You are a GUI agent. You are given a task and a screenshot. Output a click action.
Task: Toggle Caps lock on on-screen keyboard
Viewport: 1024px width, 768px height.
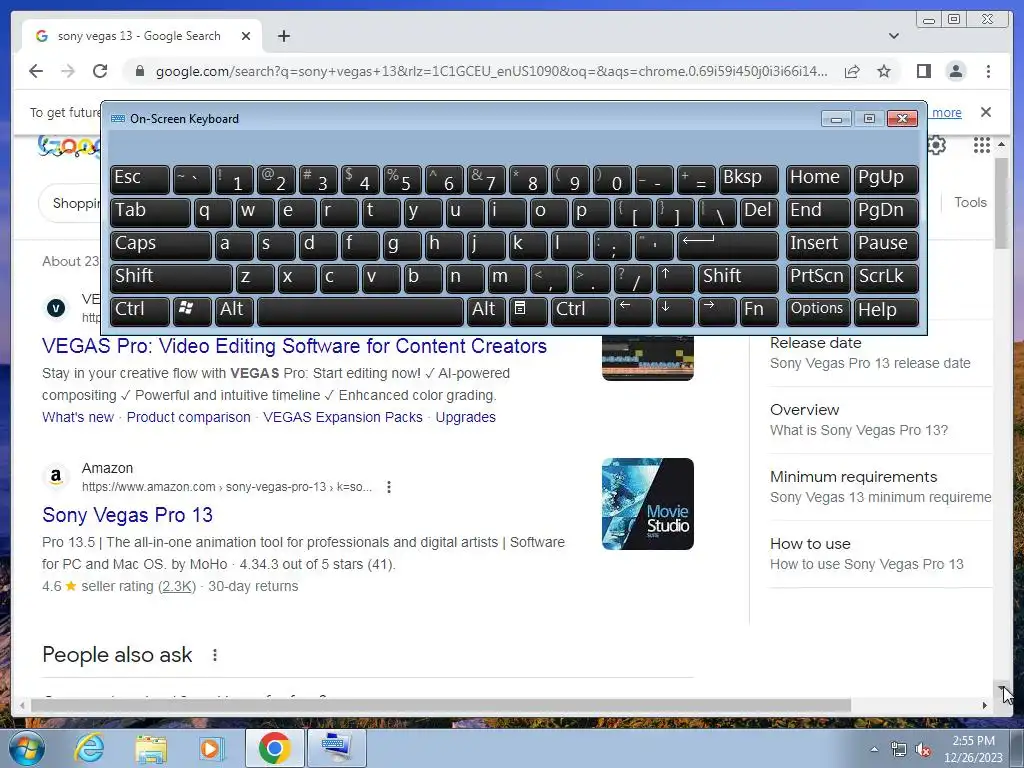160,245
